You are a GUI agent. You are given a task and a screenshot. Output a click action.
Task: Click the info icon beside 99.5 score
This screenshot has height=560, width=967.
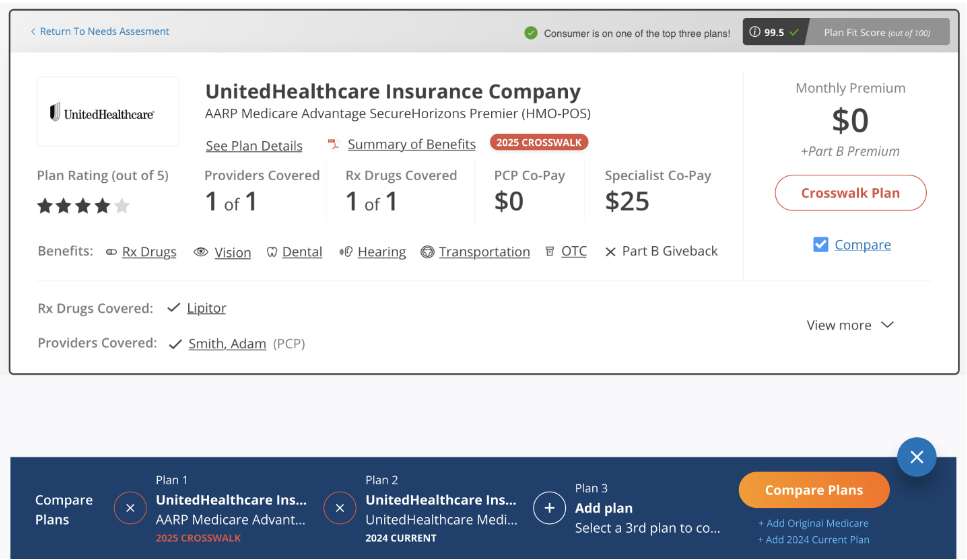(754, 32)
